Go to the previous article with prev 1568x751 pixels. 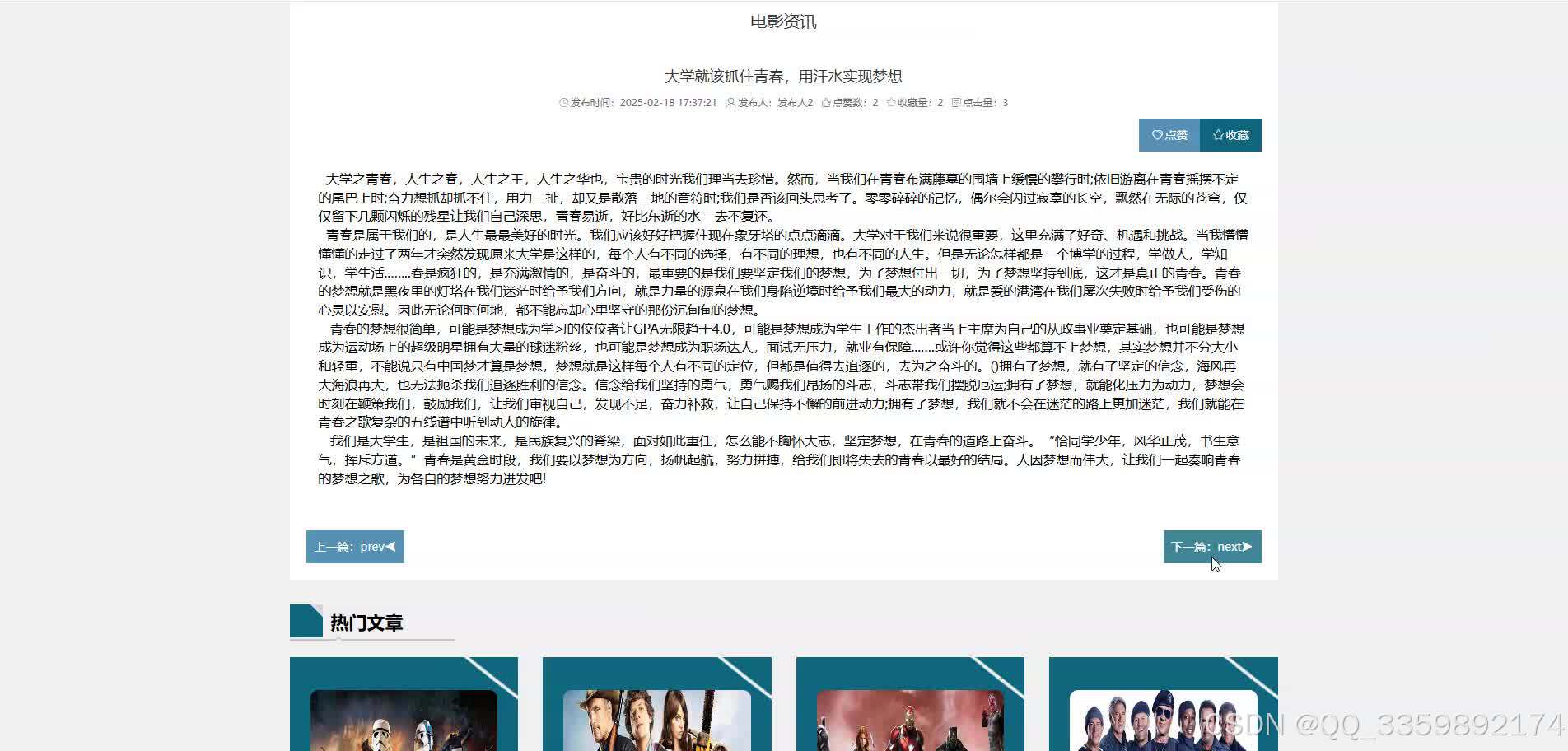click(355, 546)
